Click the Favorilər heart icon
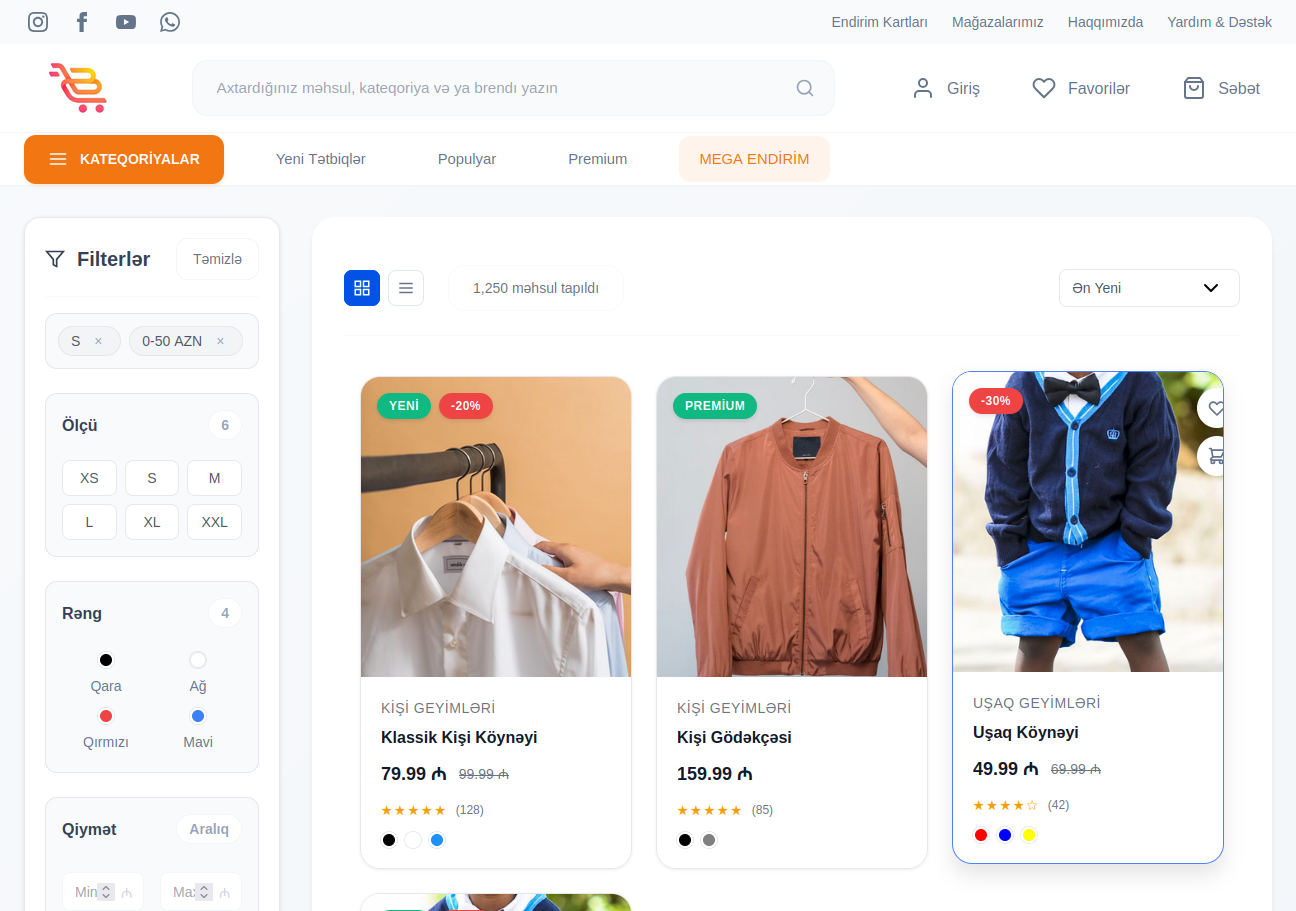Image resolution: width=1296 pixels, height=911 pixels. tap(1044, 88)
